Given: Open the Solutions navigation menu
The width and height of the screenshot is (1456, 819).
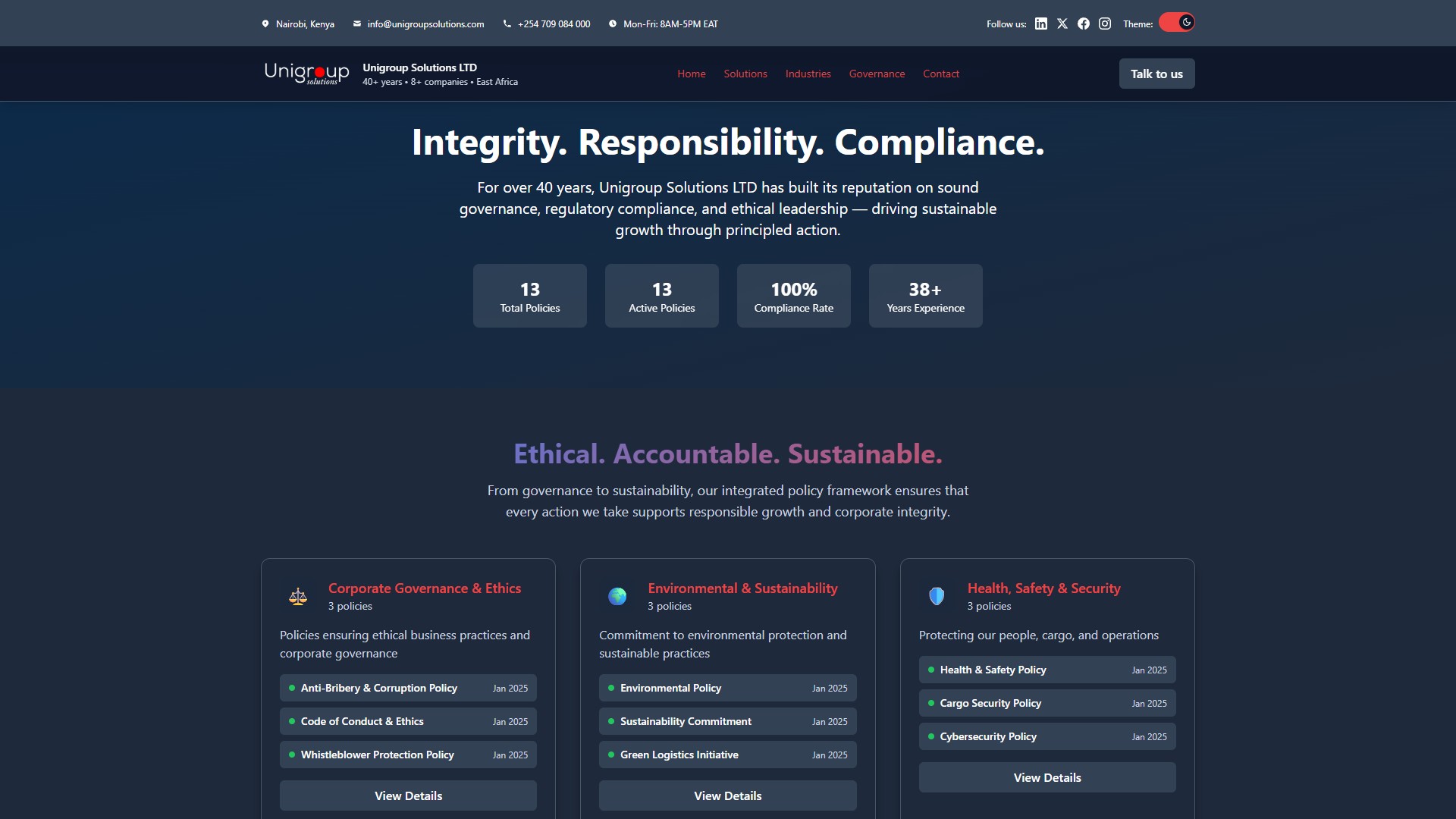Looking at the screenshot, I should coord(745,74).
